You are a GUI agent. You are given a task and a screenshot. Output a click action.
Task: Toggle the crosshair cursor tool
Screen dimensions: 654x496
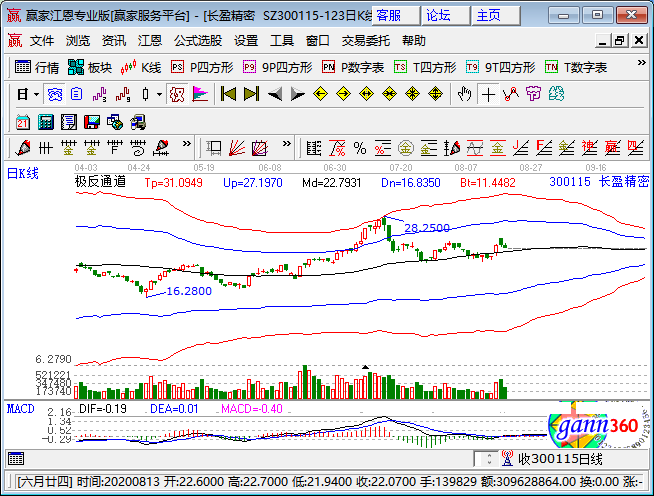pyautogui.click(x=488, y=94)
